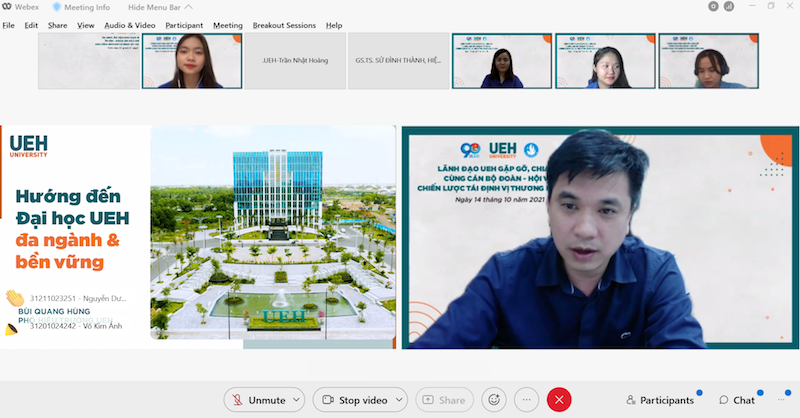Turn off camera with Stop video

pyautogui.click(x=354, y=400)
